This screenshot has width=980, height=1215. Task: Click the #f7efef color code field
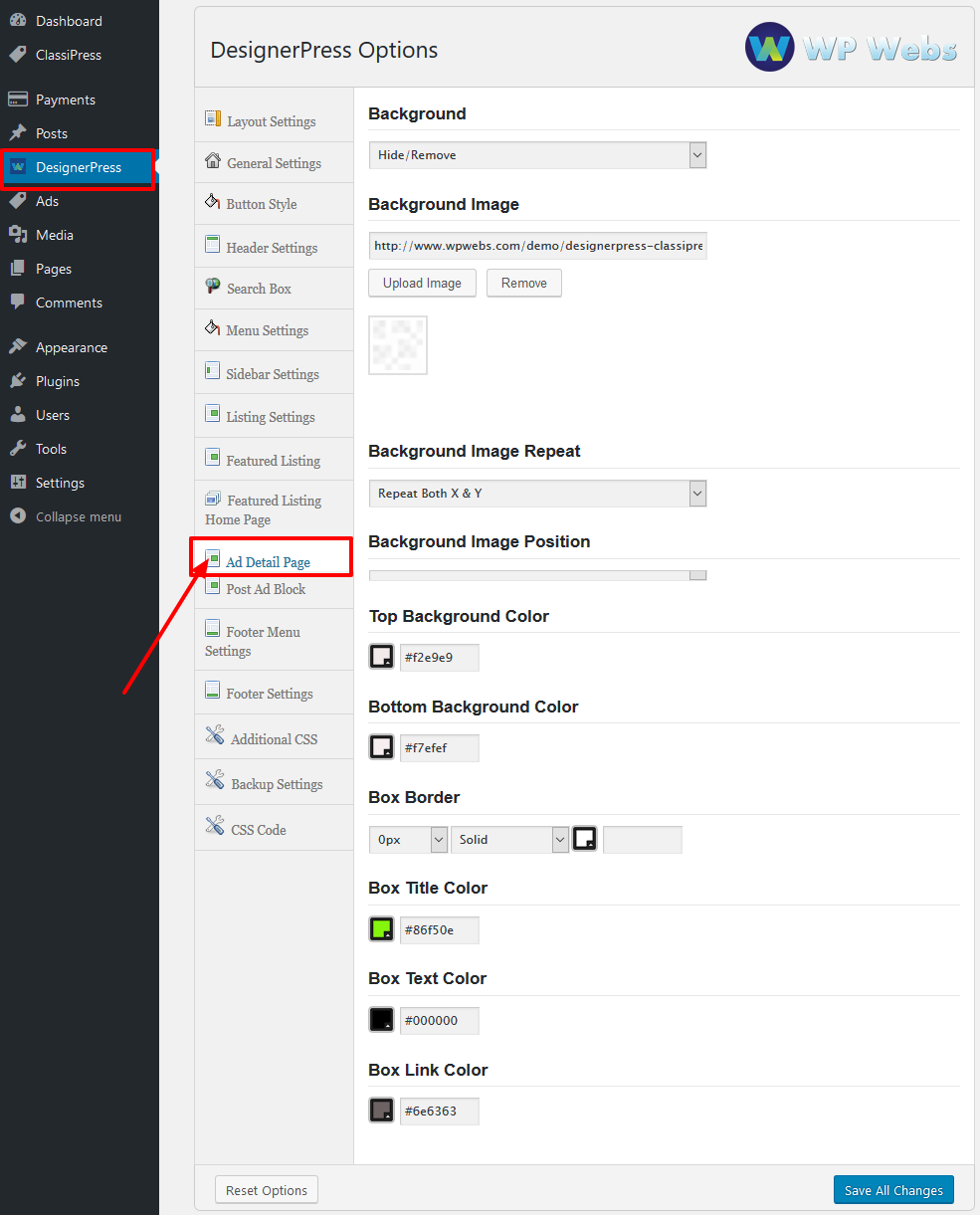(439, 748)
